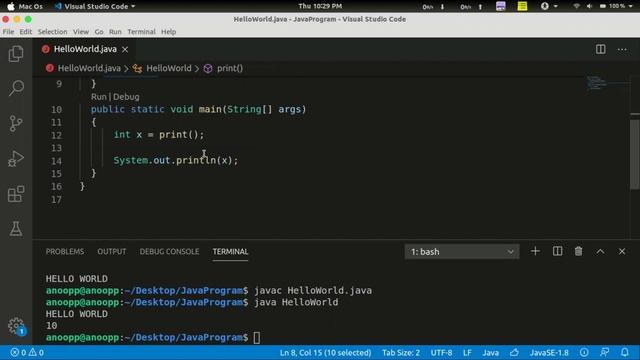Open the Selection menu
This screenshot has width=640, height=360.
coord(52,31)
